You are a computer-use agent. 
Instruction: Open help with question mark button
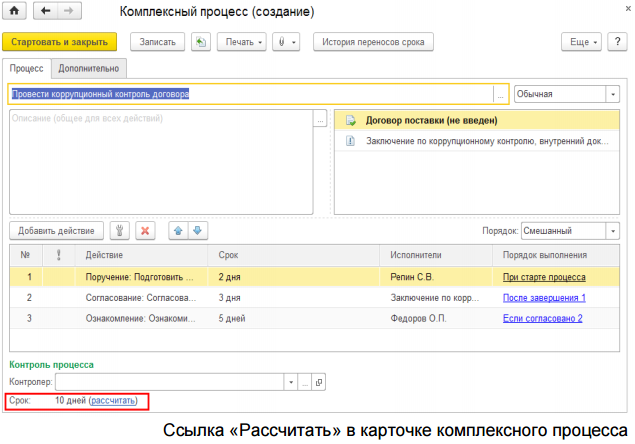[617, 42]
